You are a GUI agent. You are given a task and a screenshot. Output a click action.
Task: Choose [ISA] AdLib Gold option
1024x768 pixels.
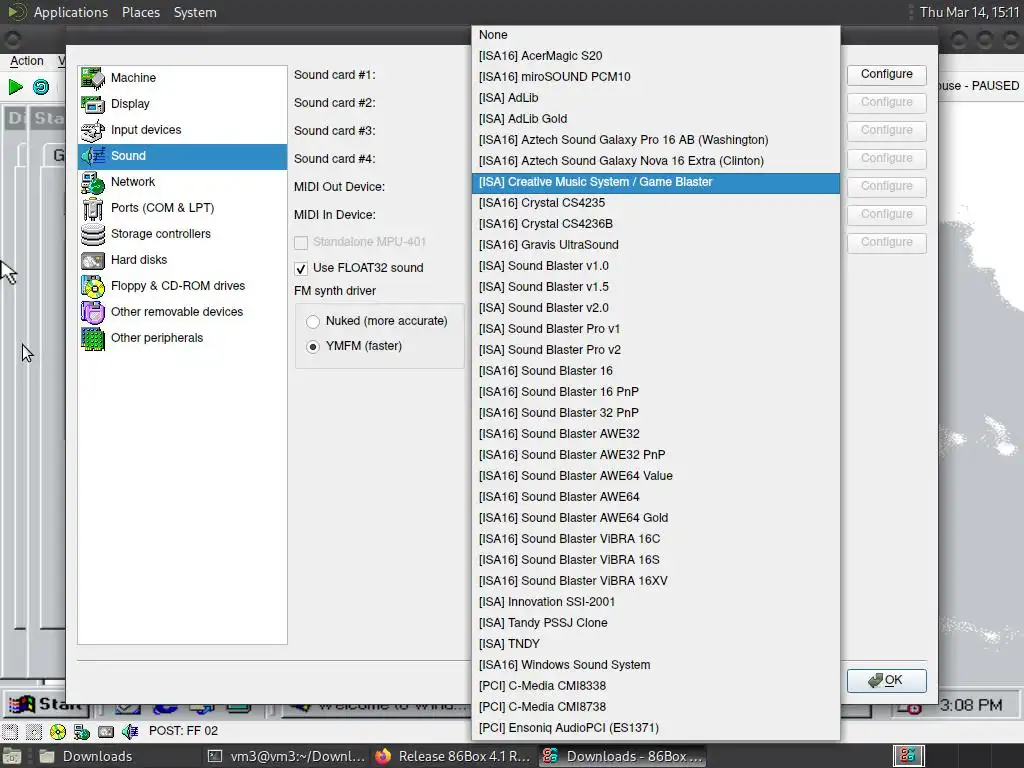point(656,119)
